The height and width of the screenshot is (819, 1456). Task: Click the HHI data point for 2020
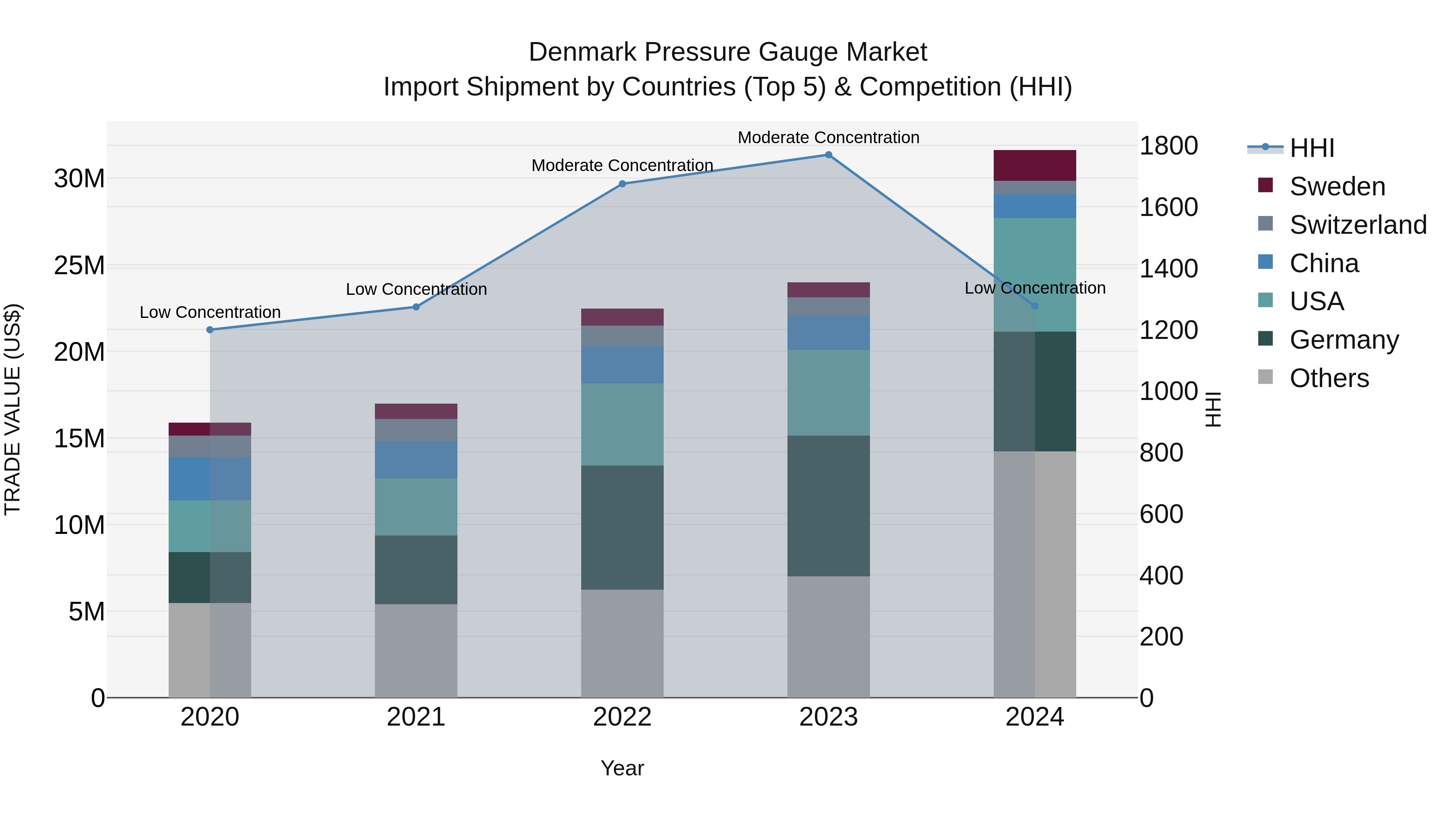tap(210, 330)
